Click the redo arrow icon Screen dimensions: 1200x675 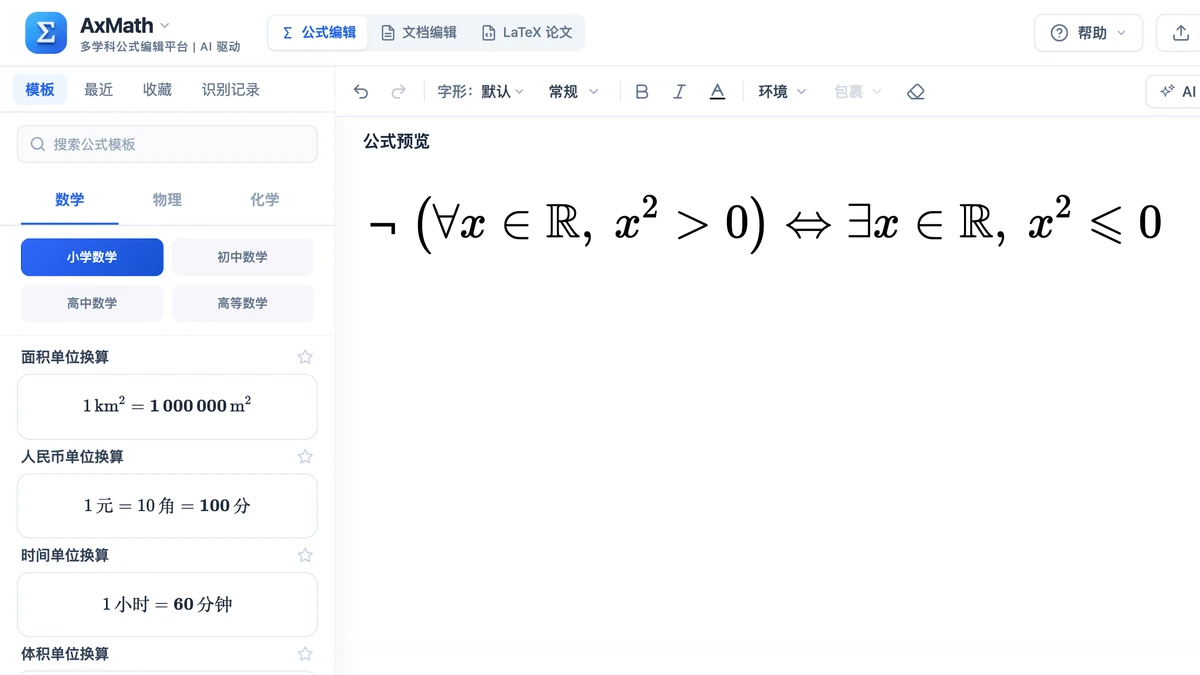click(398, 92)
